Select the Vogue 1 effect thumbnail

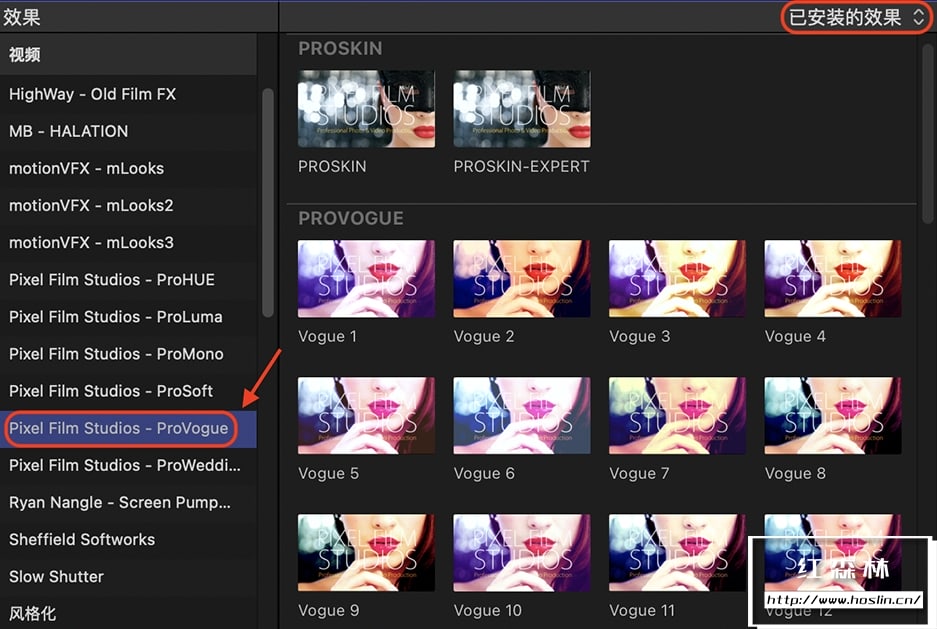click(366, 278)
